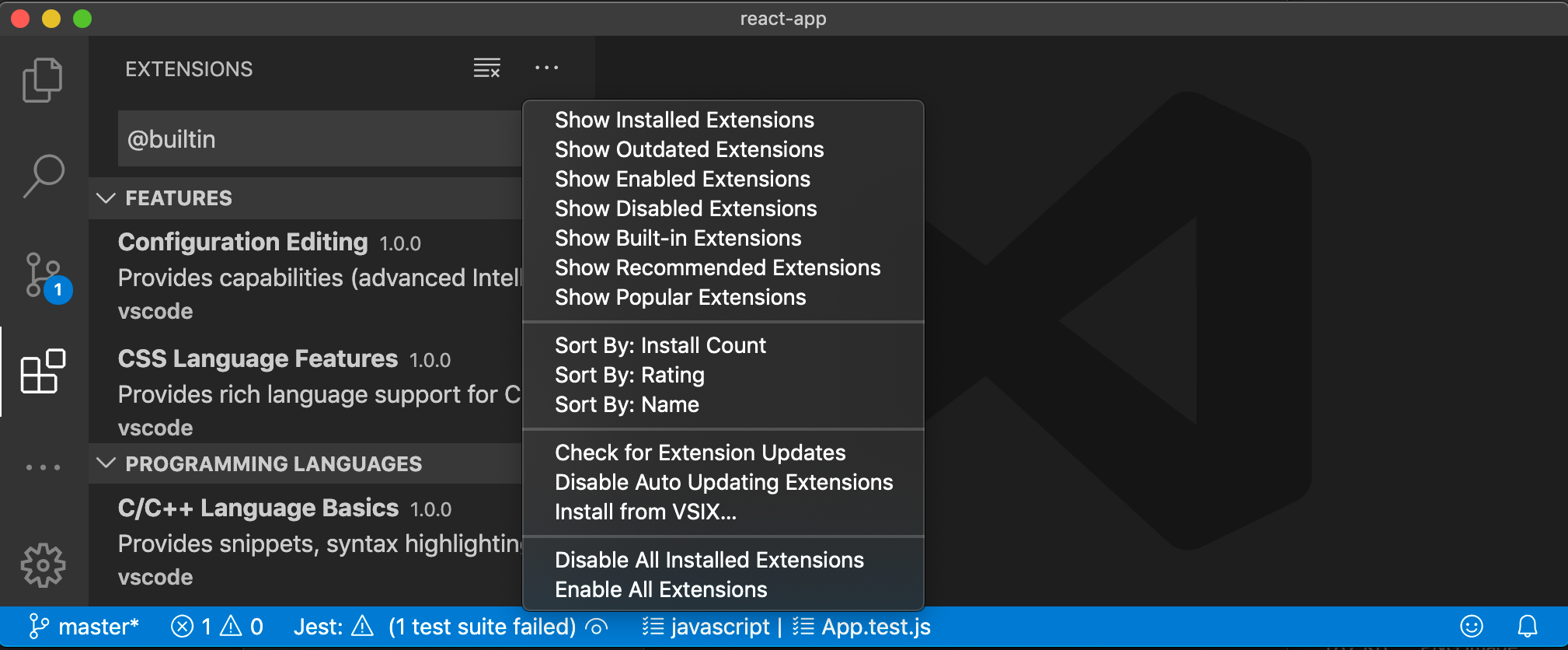Open the feedback smiley in status bar
The height and width of the screenshot is (650, 1568).
(1472, 626)
